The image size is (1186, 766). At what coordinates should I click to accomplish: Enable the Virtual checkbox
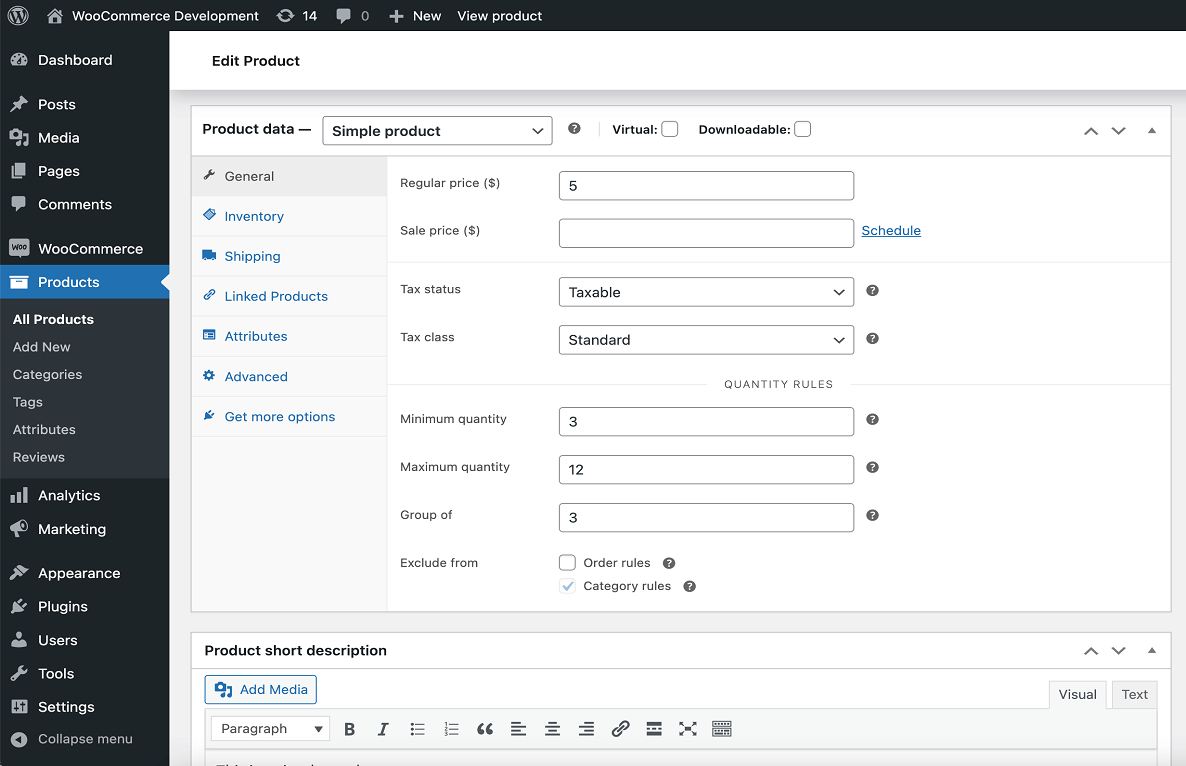[x=670, y=129]
